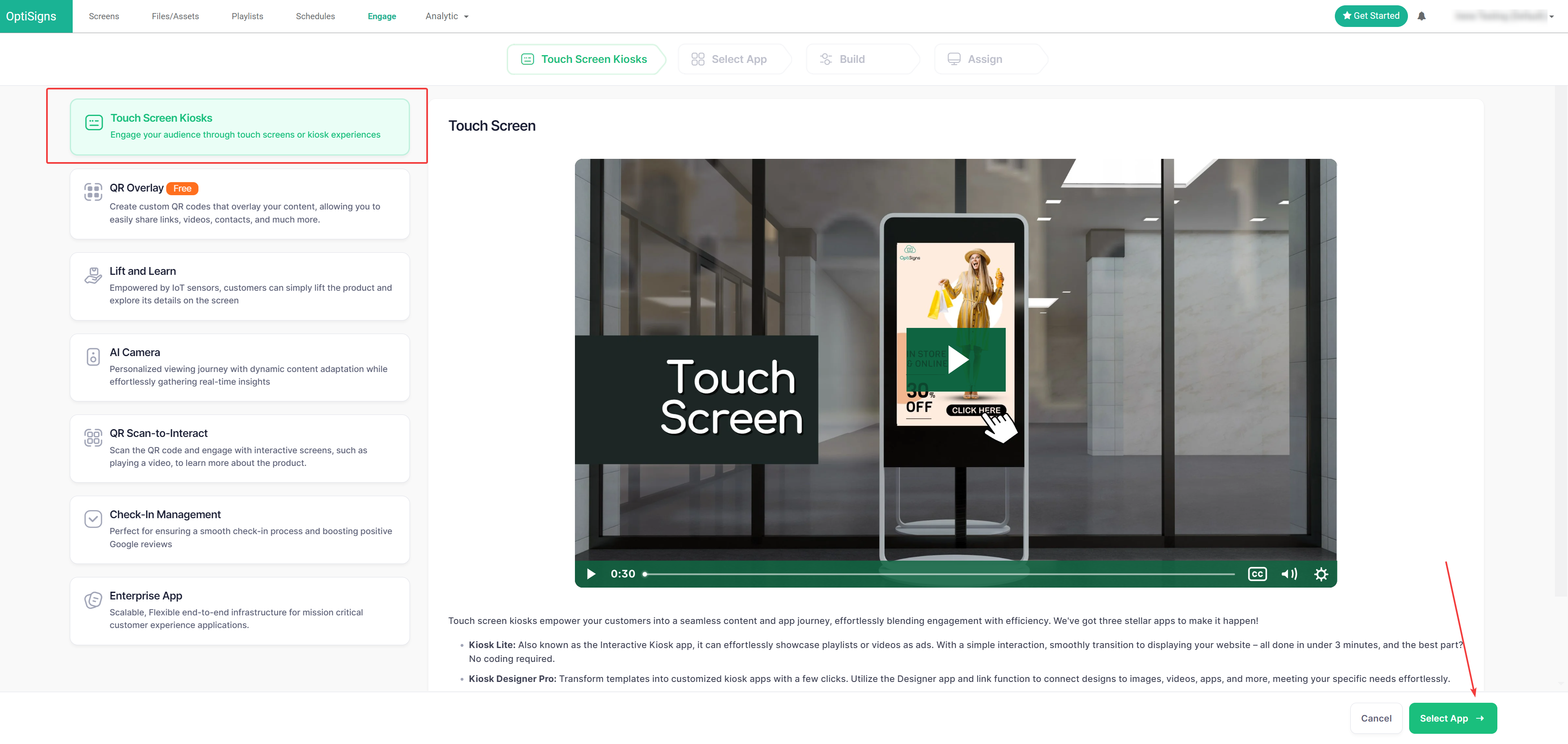Click the QR Overlay grid icon

(x=93, y=192)
